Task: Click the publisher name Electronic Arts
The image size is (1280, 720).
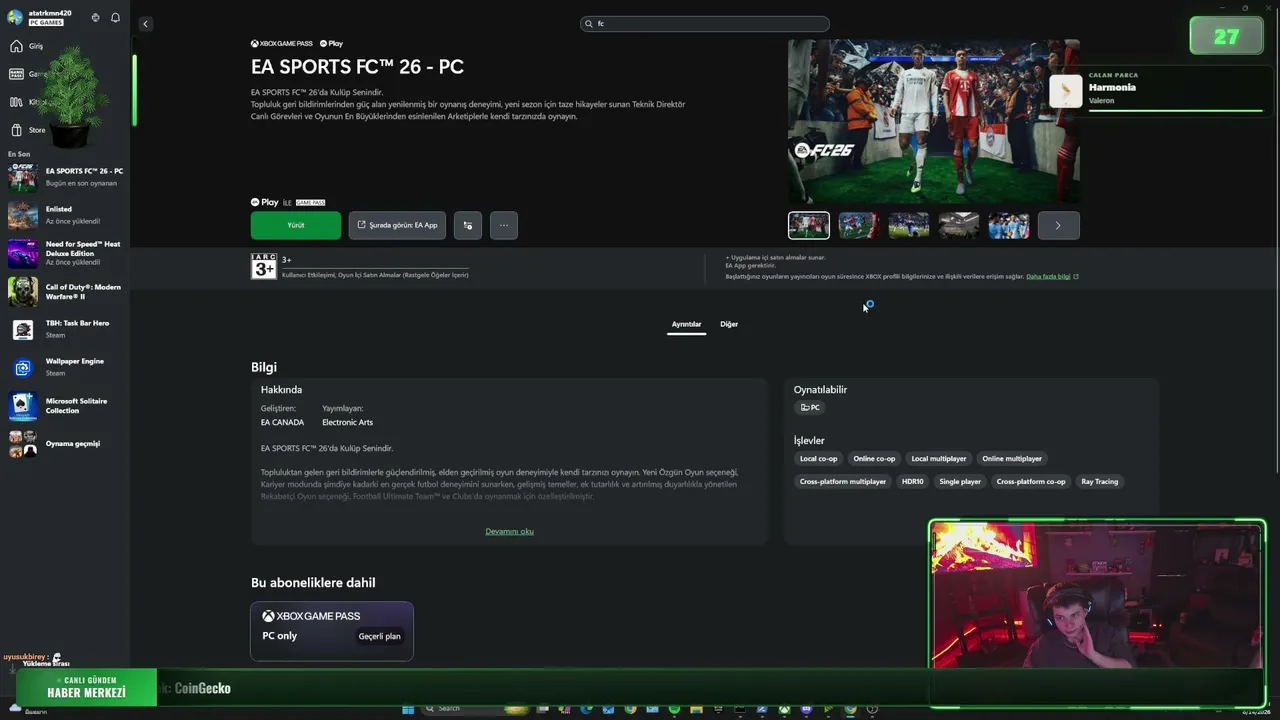Action: [347, 423]
